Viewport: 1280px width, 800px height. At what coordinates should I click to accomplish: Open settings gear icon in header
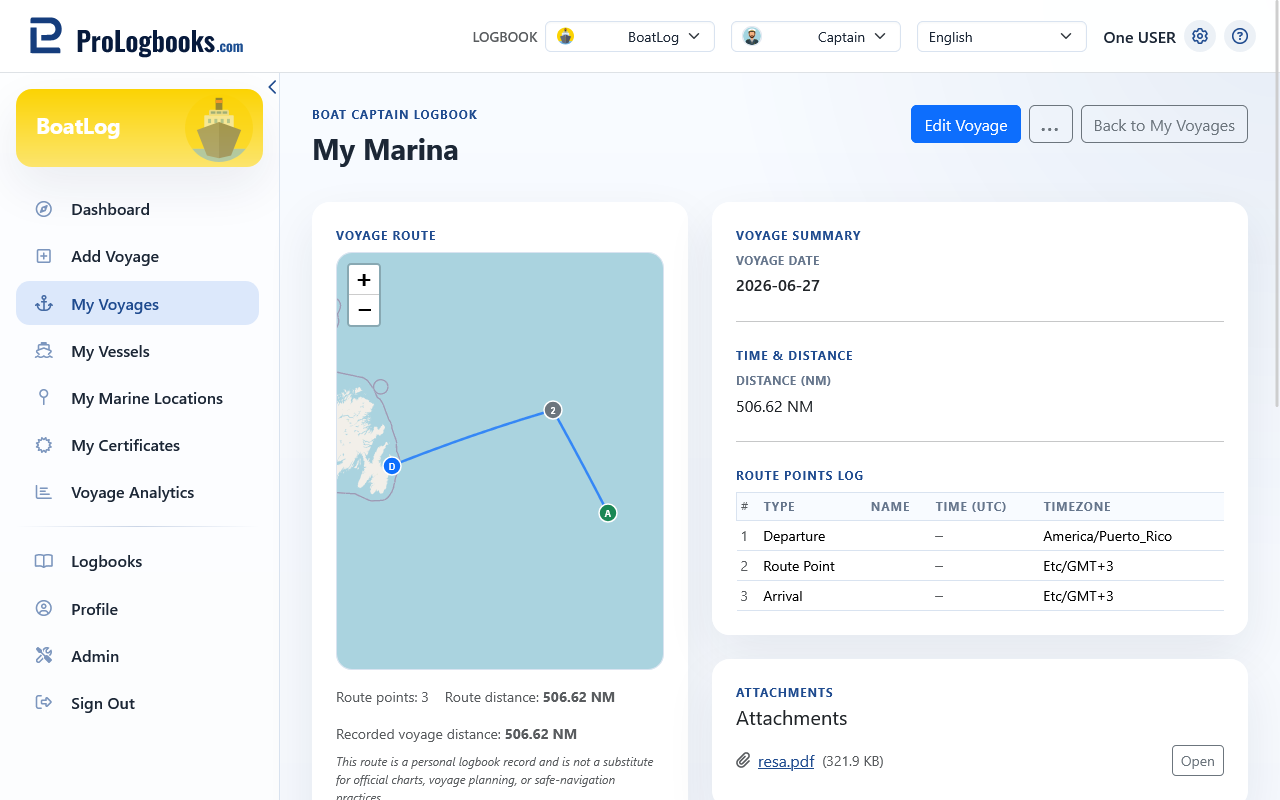[1200, 37]
